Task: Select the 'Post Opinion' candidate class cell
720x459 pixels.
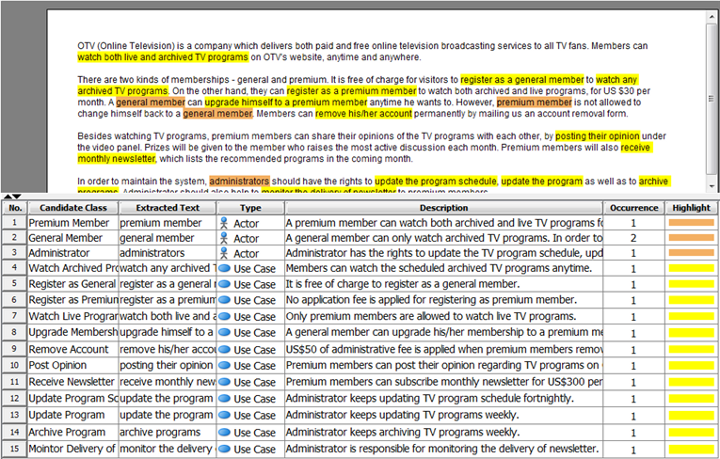Action: 73,365
